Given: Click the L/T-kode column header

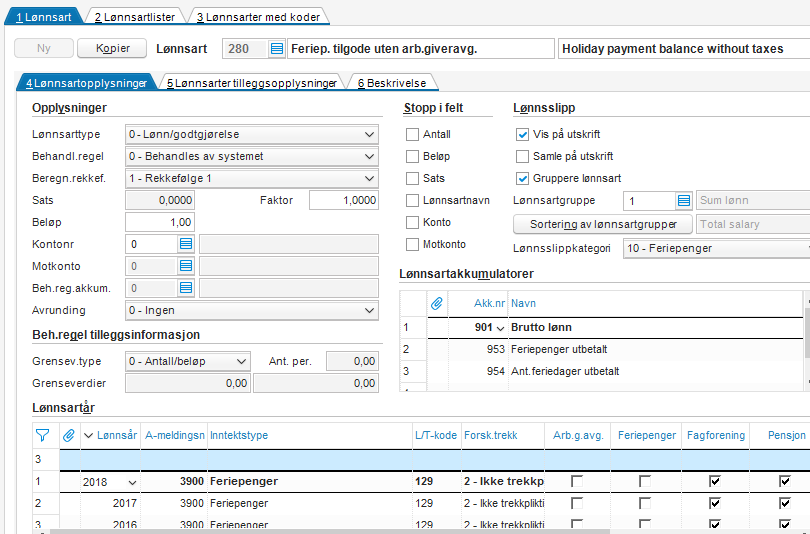Looking at the screenshot, I should pos(437,435).
